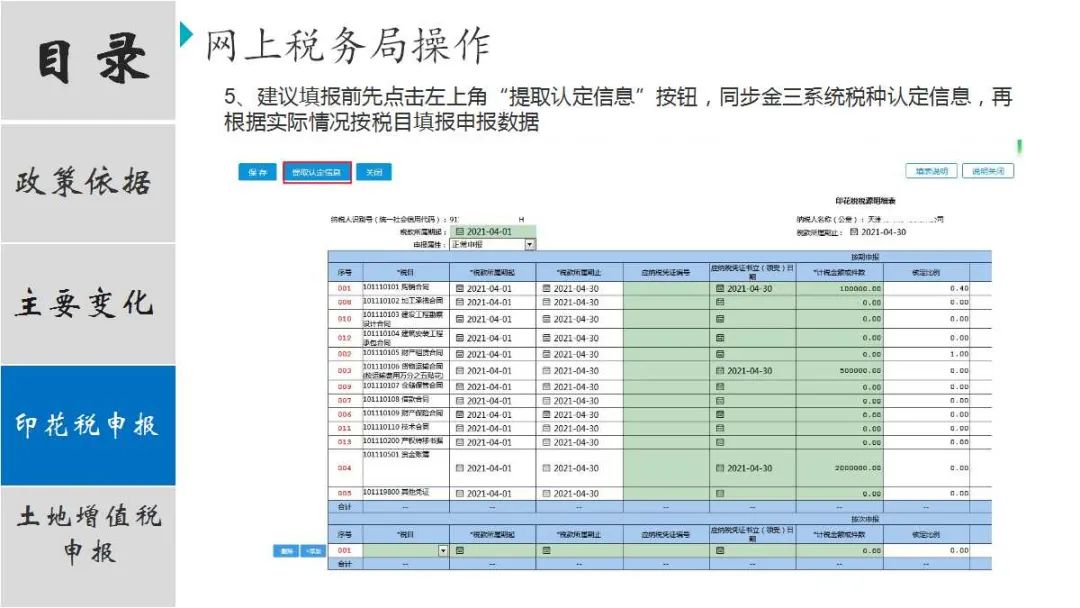Click the 印花税税源明细表 form title
This screenshot has width=1080, height=608.
[x=865, y=201]
